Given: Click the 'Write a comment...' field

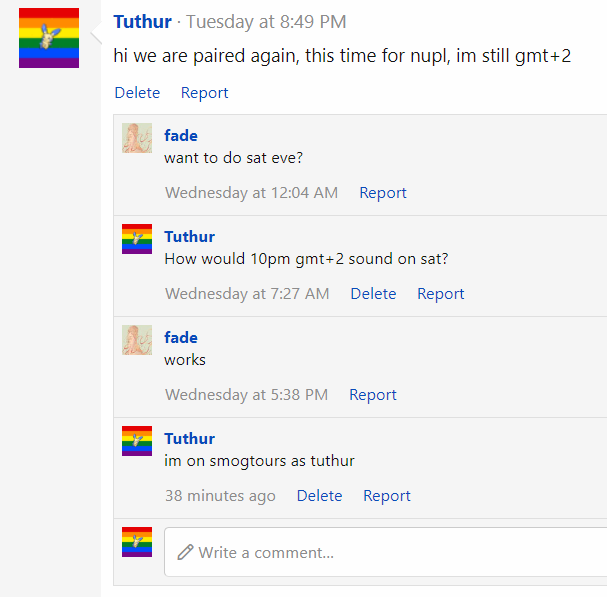Looking at the screenshot, I should click(386, 552).
